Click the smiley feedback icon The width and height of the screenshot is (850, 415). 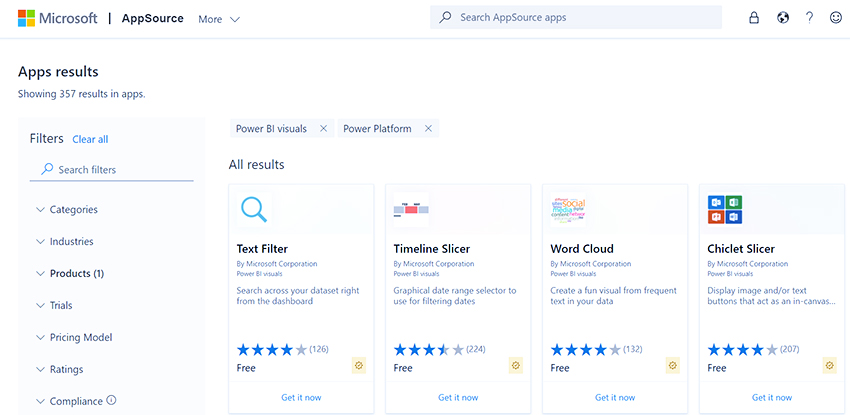tap(835, 18)
